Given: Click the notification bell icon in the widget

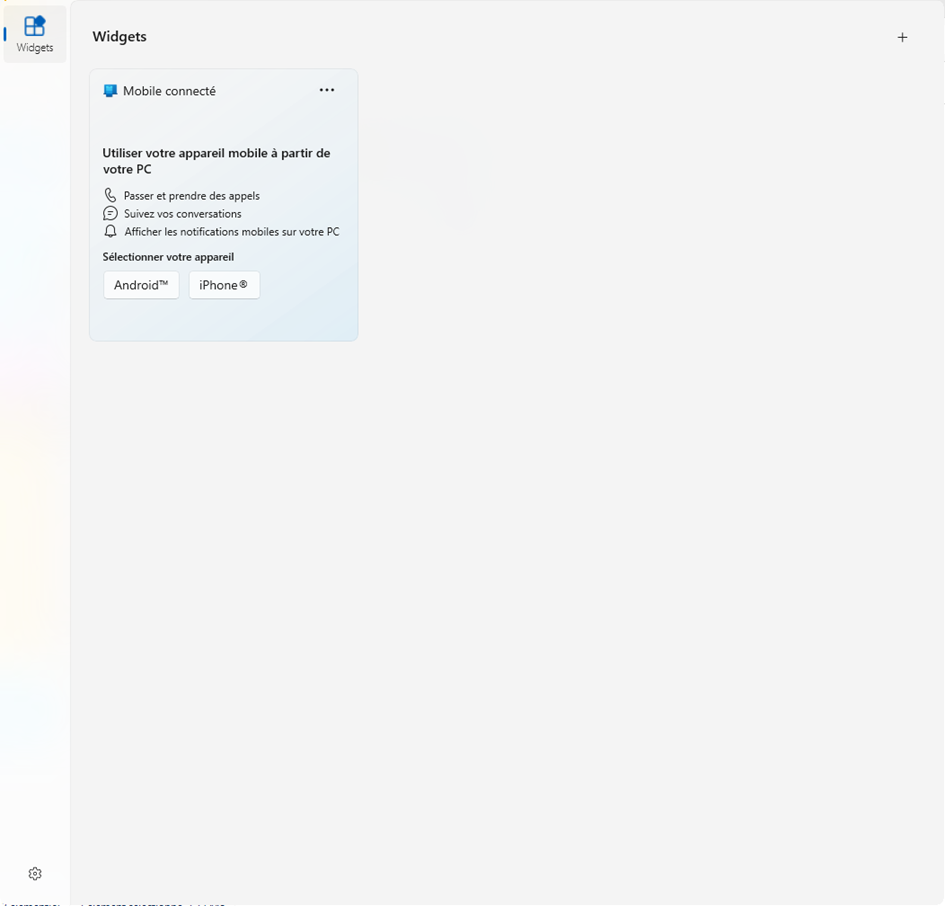Looking at the screenshot, I should point(110,231).
